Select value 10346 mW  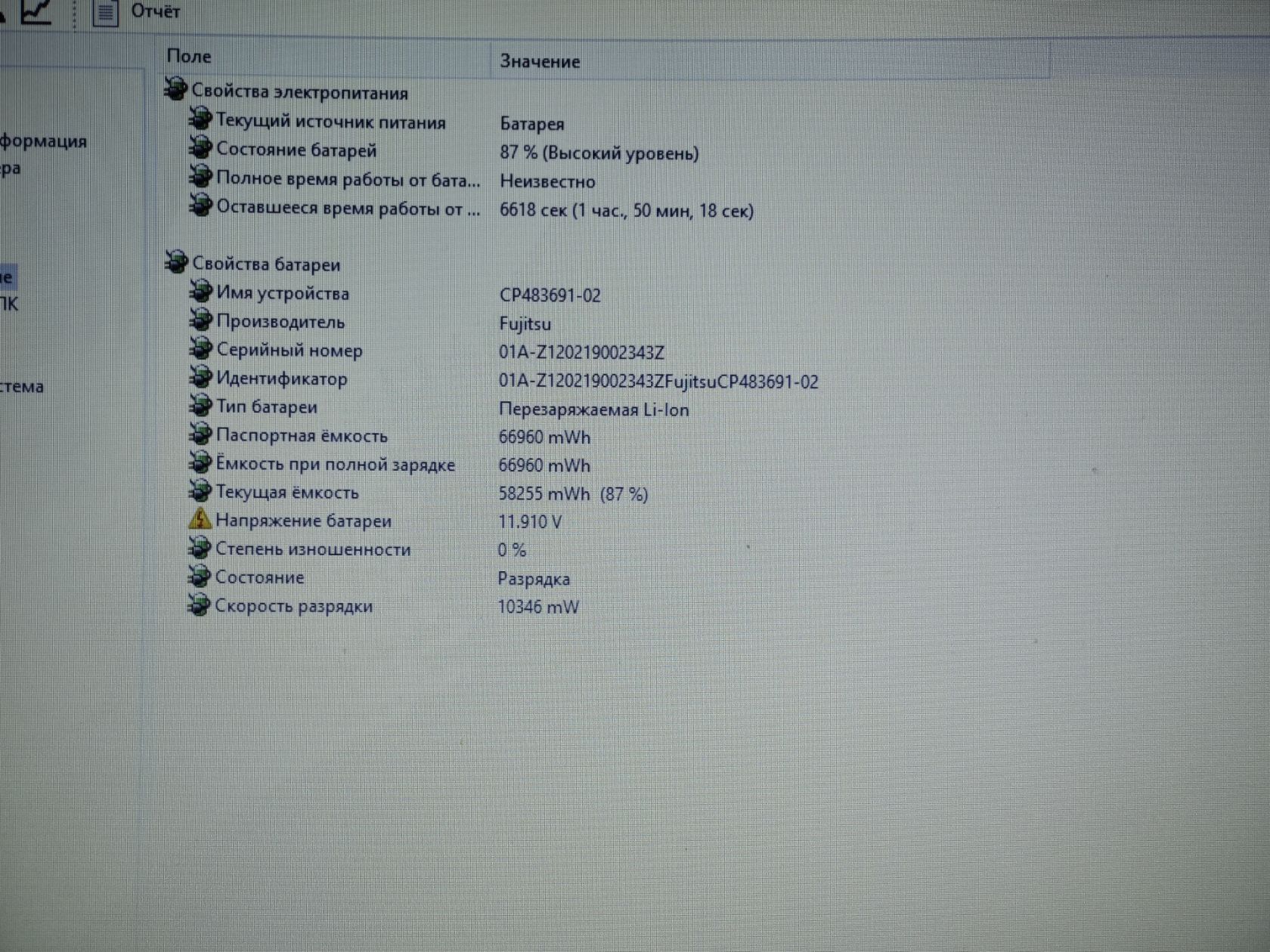[x=537, y=607]
